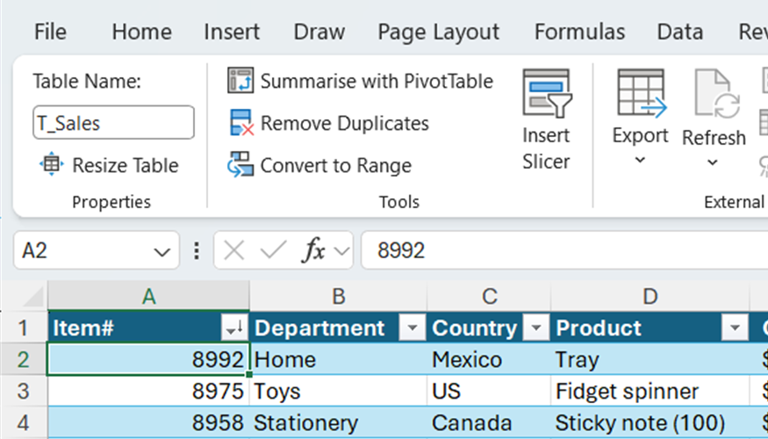Screen dimensions: 768x439
Task: Select row 3 header
Action: click(x=24, y=391)
